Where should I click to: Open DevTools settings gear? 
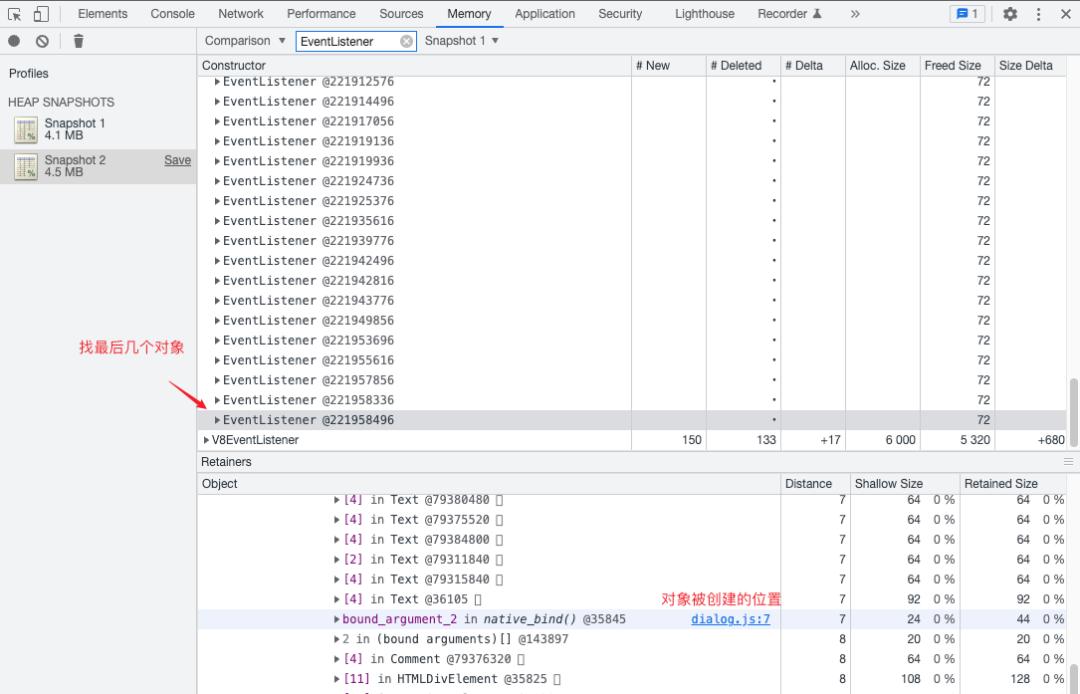point(1010,14)
